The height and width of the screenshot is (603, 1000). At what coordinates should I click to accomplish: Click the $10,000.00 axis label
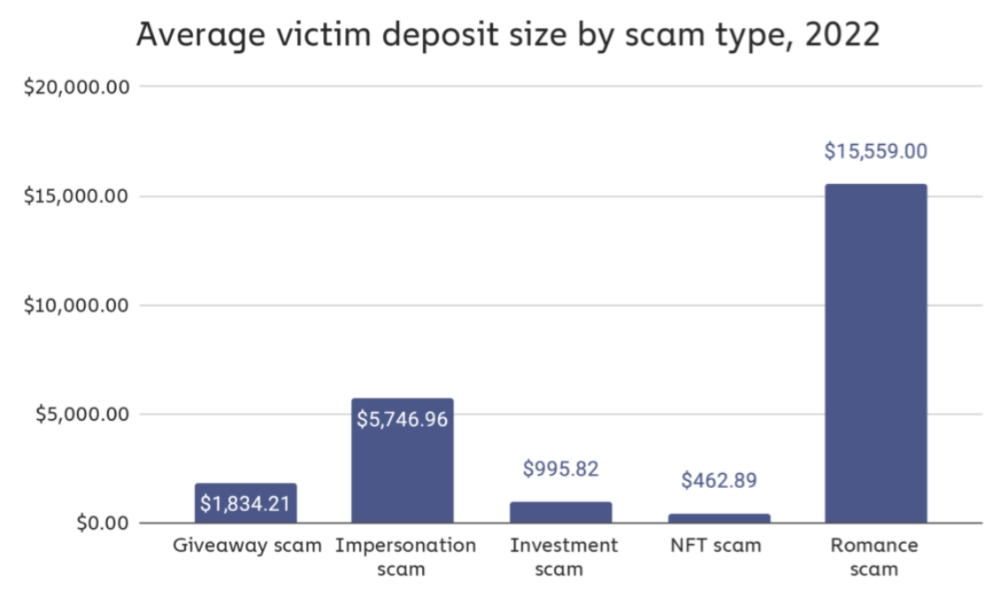[x=77, y=305]
